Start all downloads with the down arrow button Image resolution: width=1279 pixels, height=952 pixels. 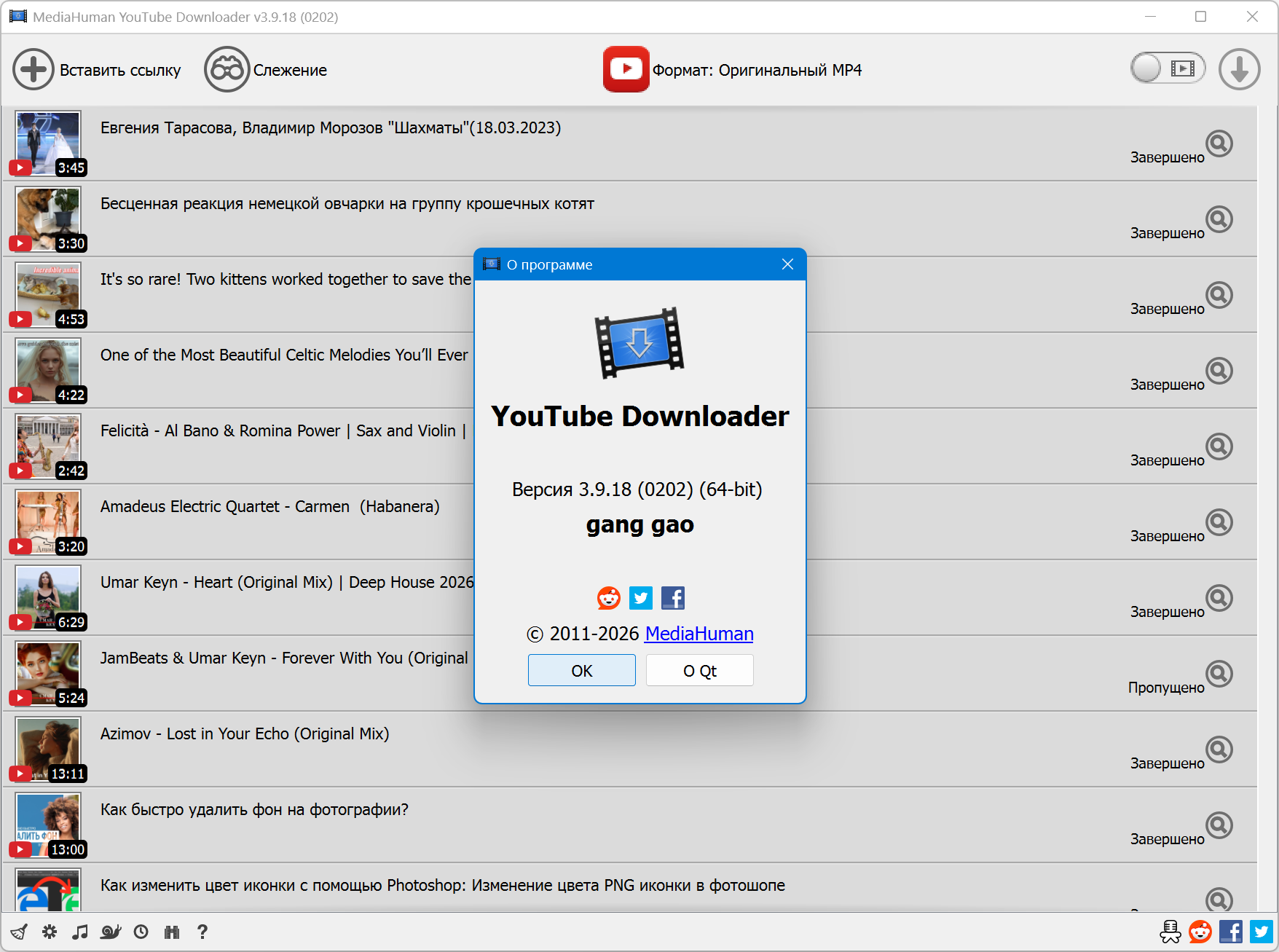tap(1239, 69)
